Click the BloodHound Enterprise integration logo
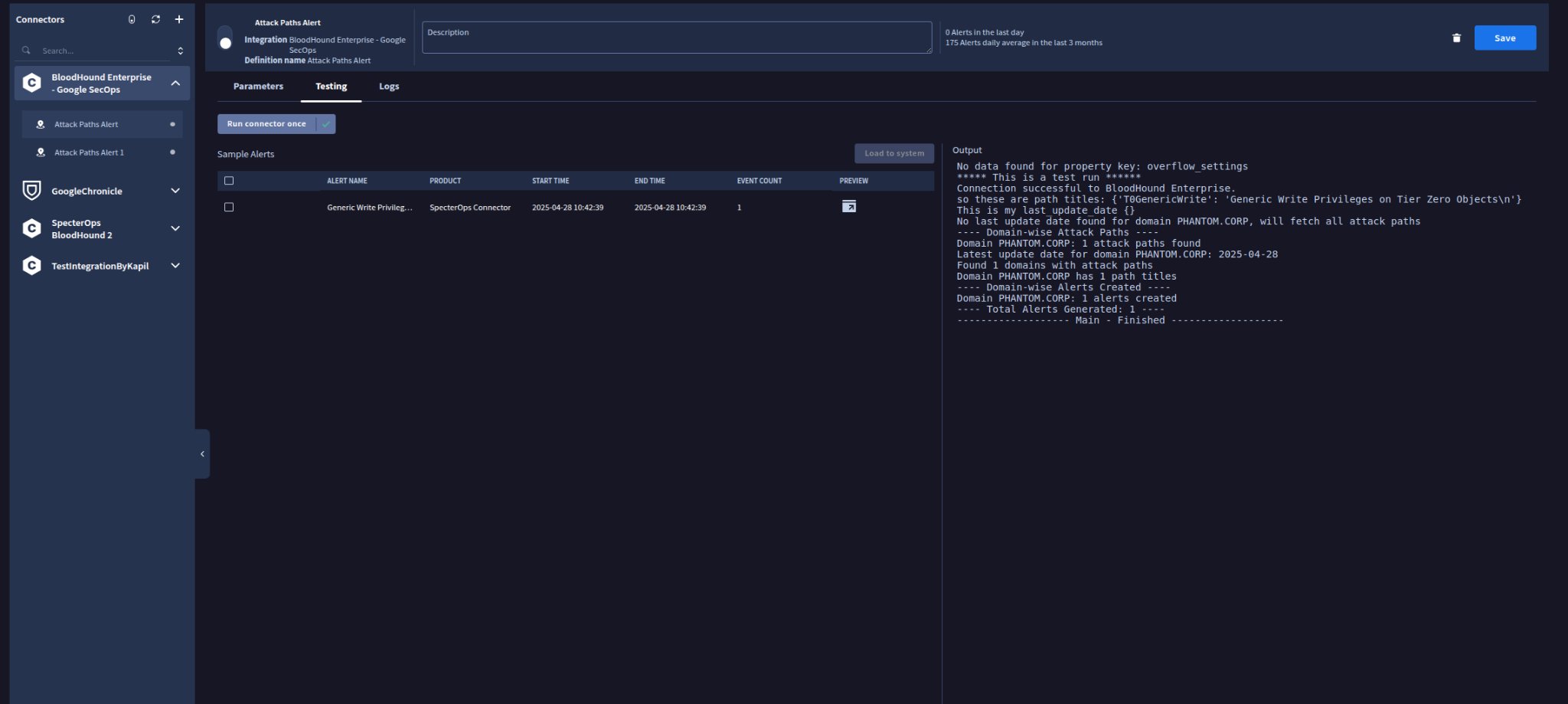The width and height of the screenshot is (1568, 704). tap(31, 83)
